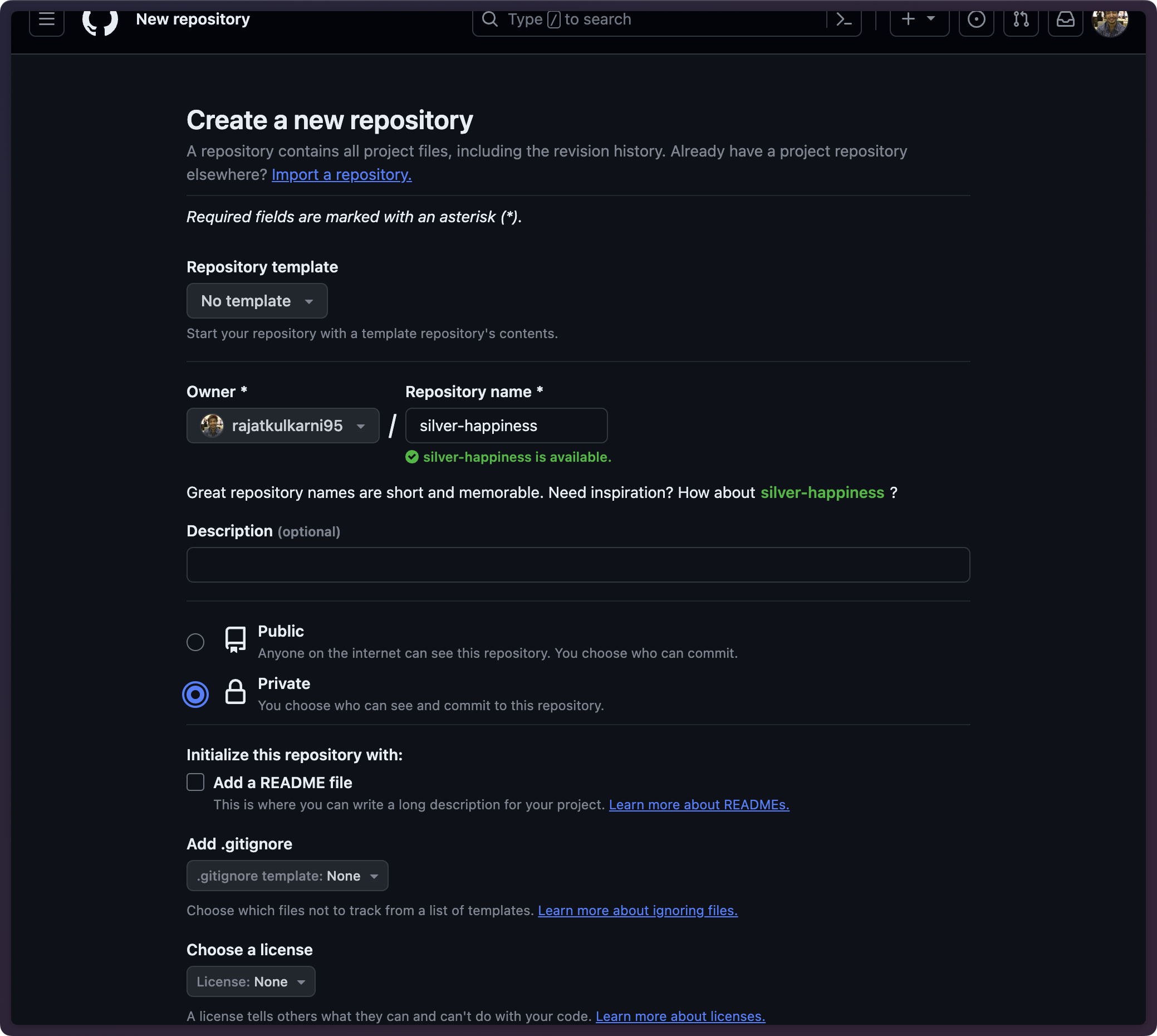Click the Repository name field
The width and height of the screenshot is (1157, 1036).
(506, 426)
